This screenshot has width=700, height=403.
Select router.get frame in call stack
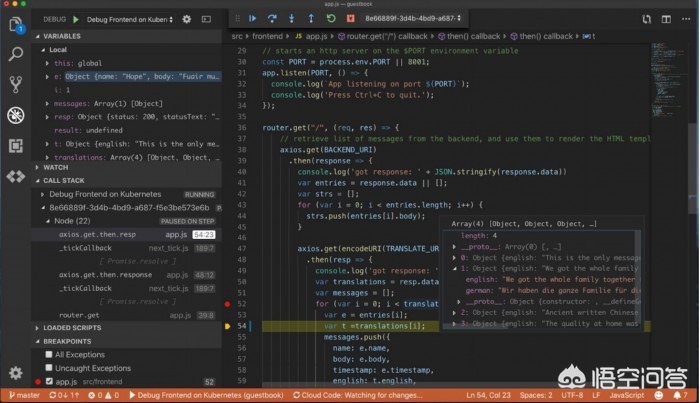tap(78, 313)
